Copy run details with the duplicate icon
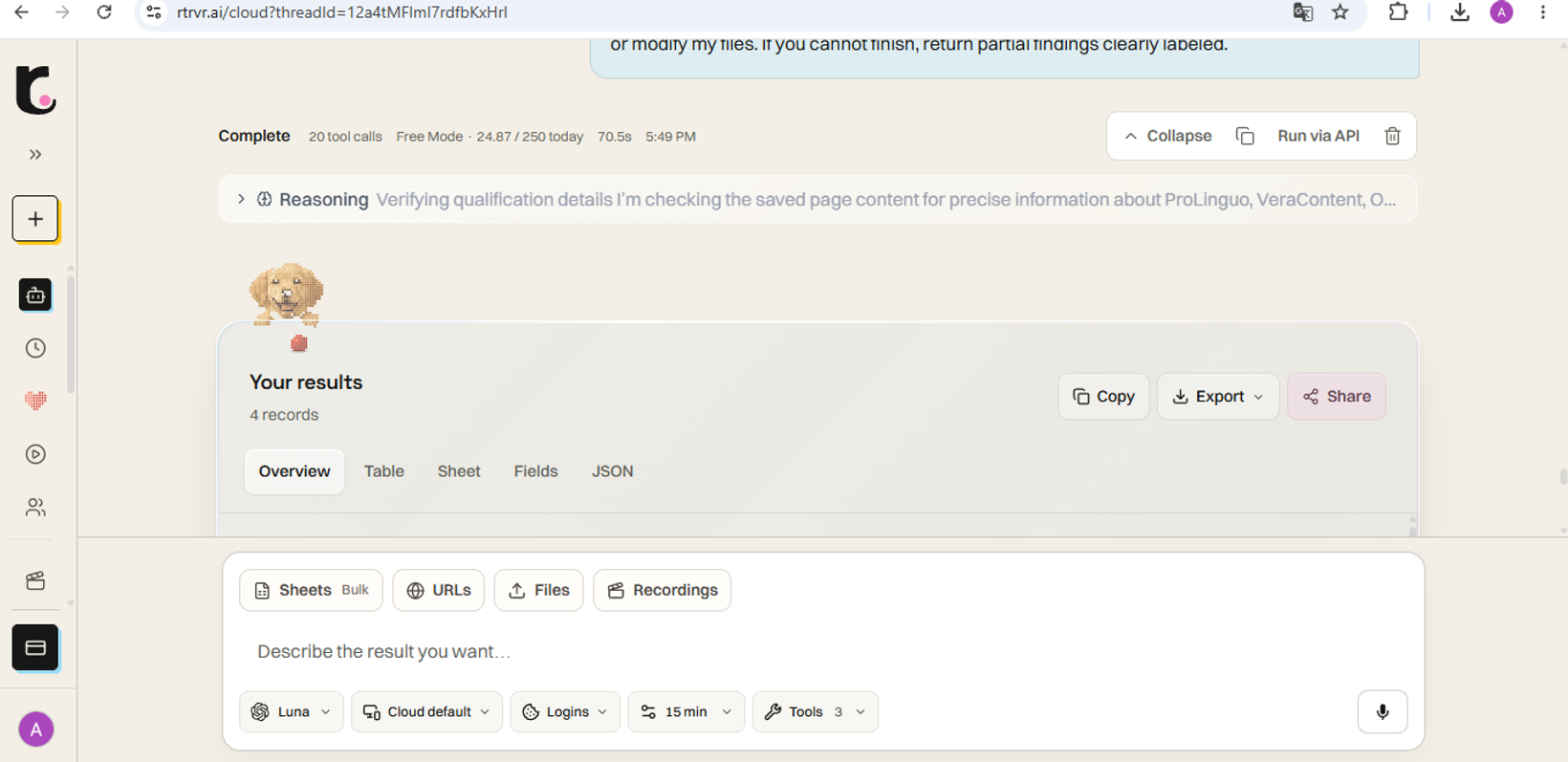This screenshot has height=762, width=1568. tap(1245, 136)
